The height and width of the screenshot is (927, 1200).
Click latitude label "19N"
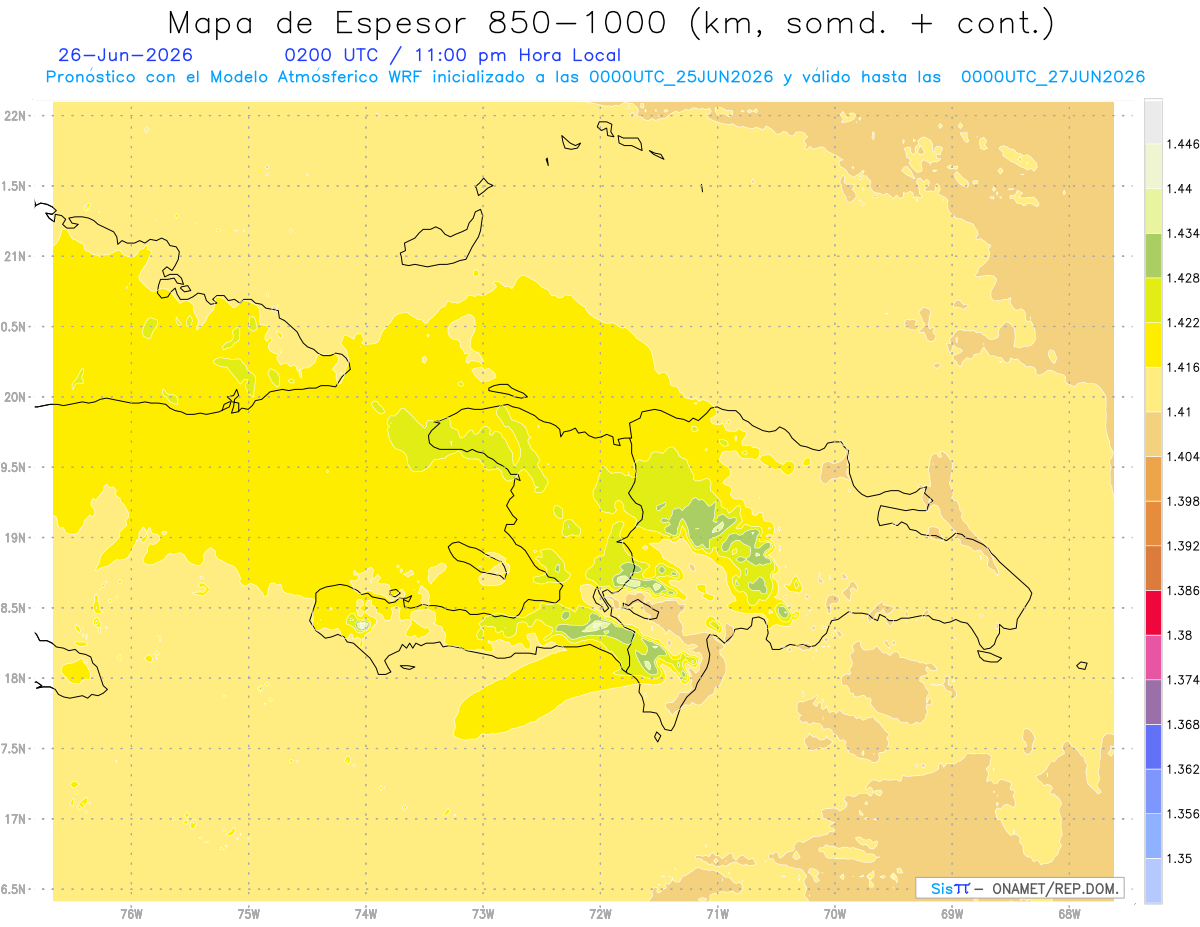(x=15, y=538)
